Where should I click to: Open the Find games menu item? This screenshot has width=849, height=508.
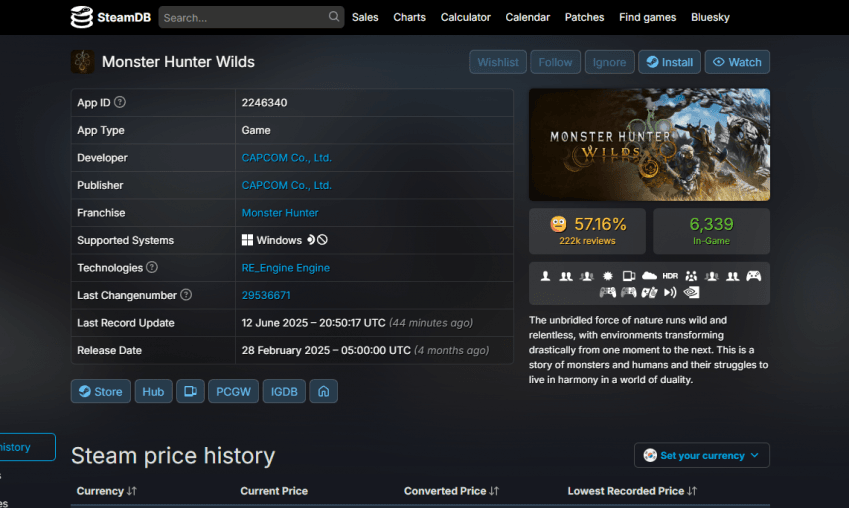tap(648, 17)
